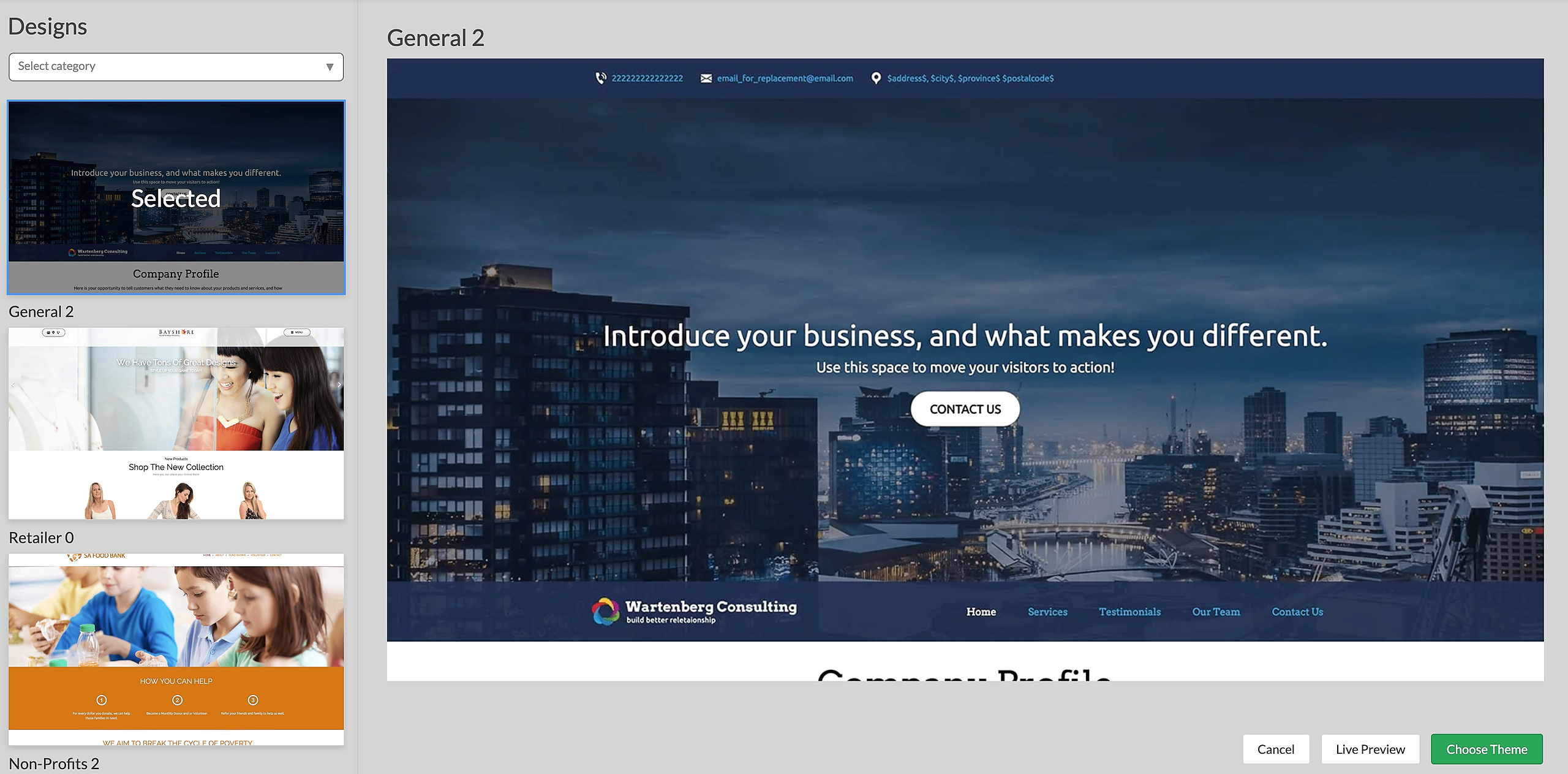The height and width of the screenshot is (774, 1568).
Task: Click the Home menu item in preview
Action: point(981,612)
